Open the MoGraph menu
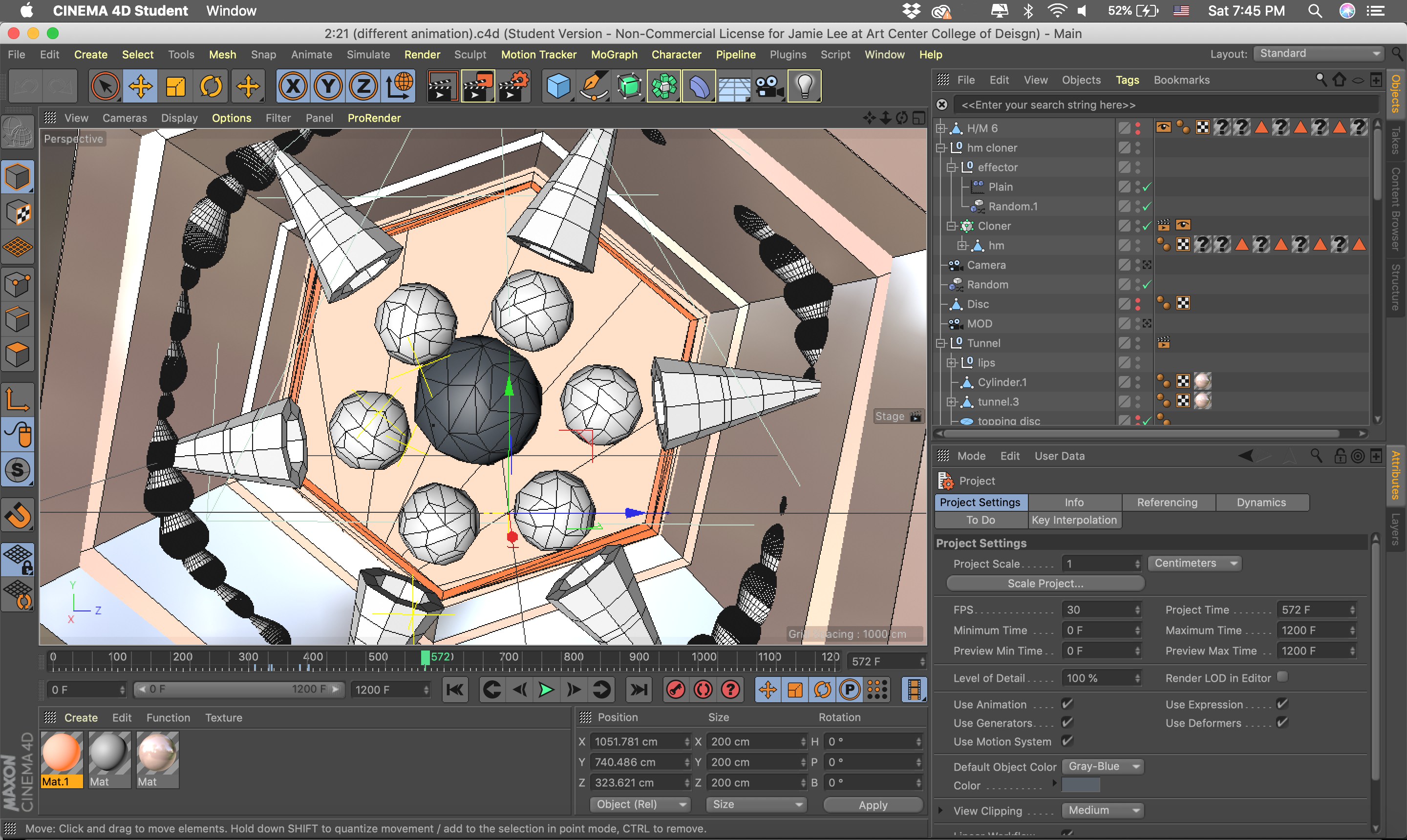1407x840 pixels. (614, 55)
